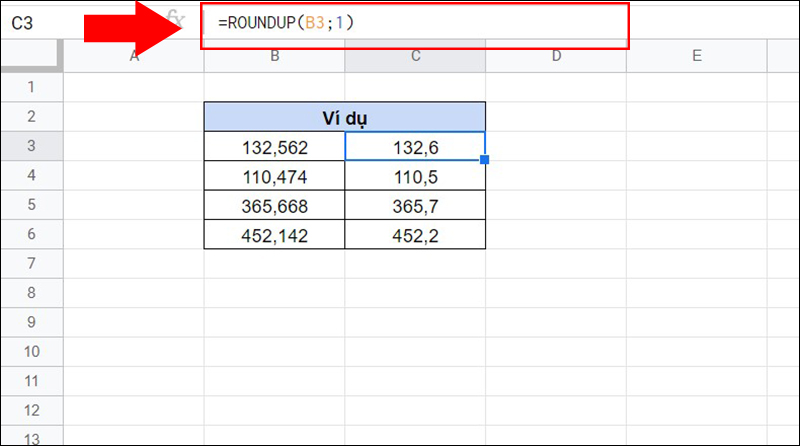Click the blue fill handle of cell C3
The image size is (800, 446).
pyautogui.click(x=485, y=160)
